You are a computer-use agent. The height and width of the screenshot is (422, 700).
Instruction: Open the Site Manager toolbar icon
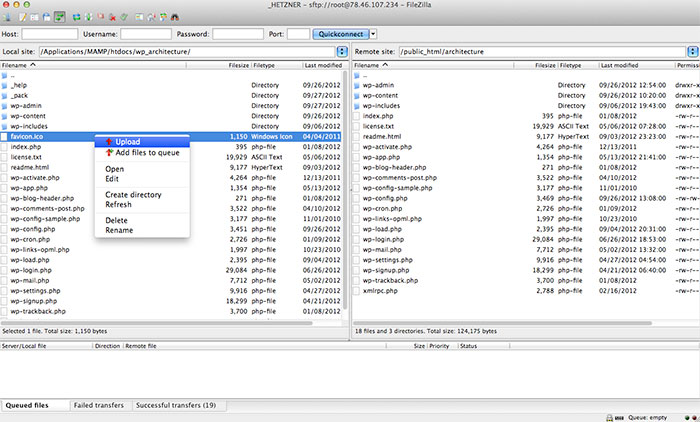pos(7,17)
